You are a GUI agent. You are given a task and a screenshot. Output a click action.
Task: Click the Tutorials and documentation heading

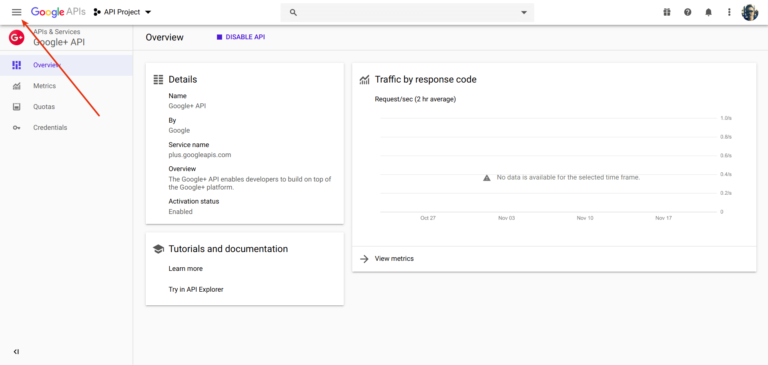pos(228,249)
